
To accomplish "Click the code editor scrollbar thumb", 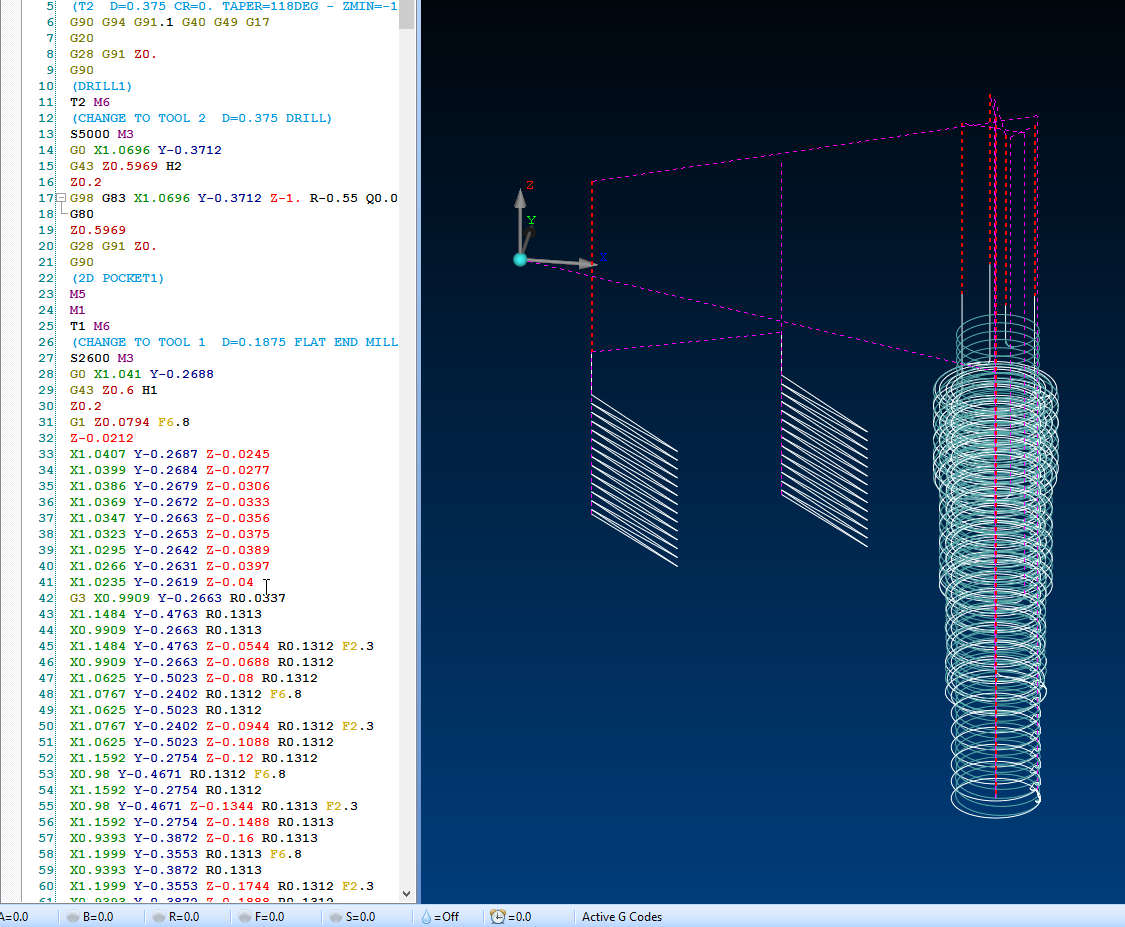I will click(407, 14).
